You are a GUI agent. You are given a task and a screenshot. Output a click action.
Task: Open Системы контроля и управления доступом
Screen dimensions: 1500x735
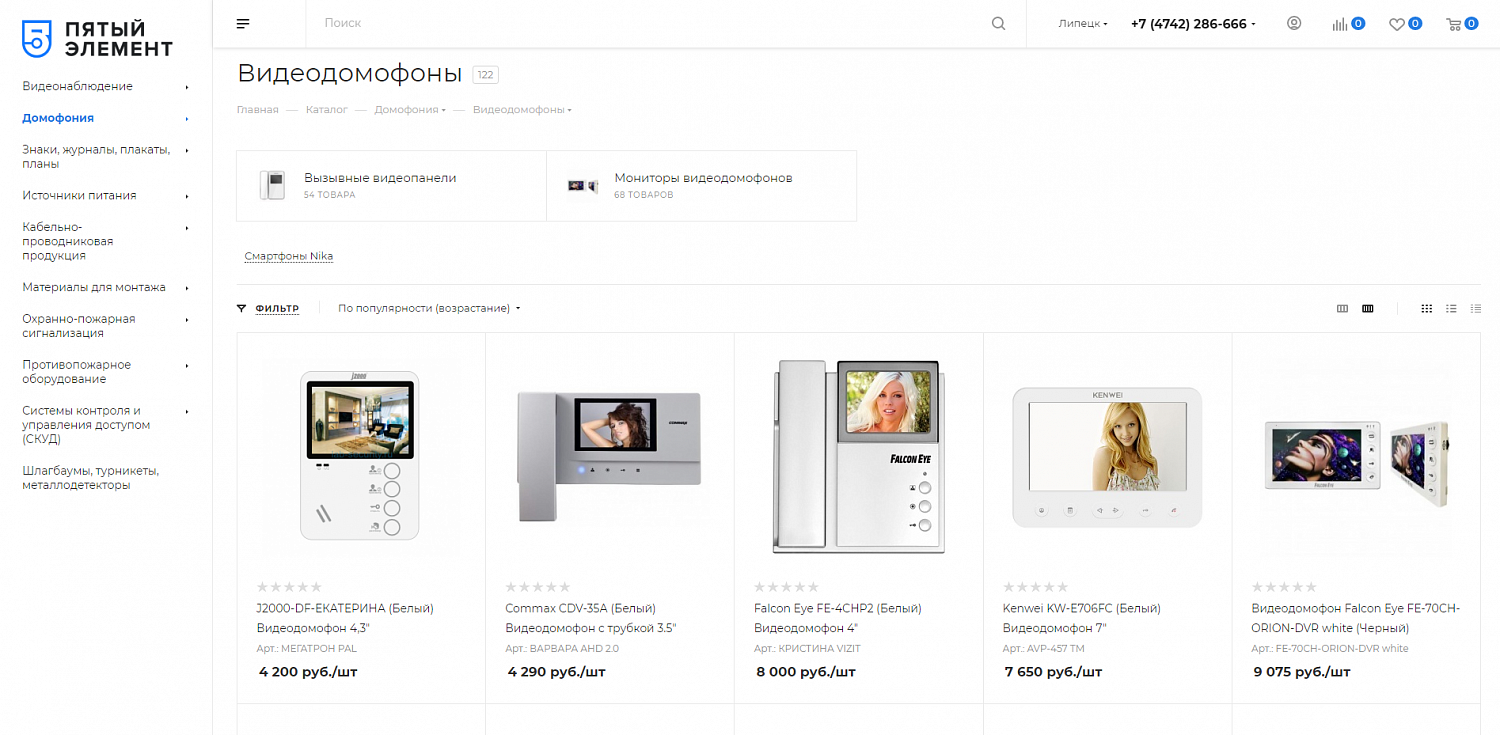(87, 425)
